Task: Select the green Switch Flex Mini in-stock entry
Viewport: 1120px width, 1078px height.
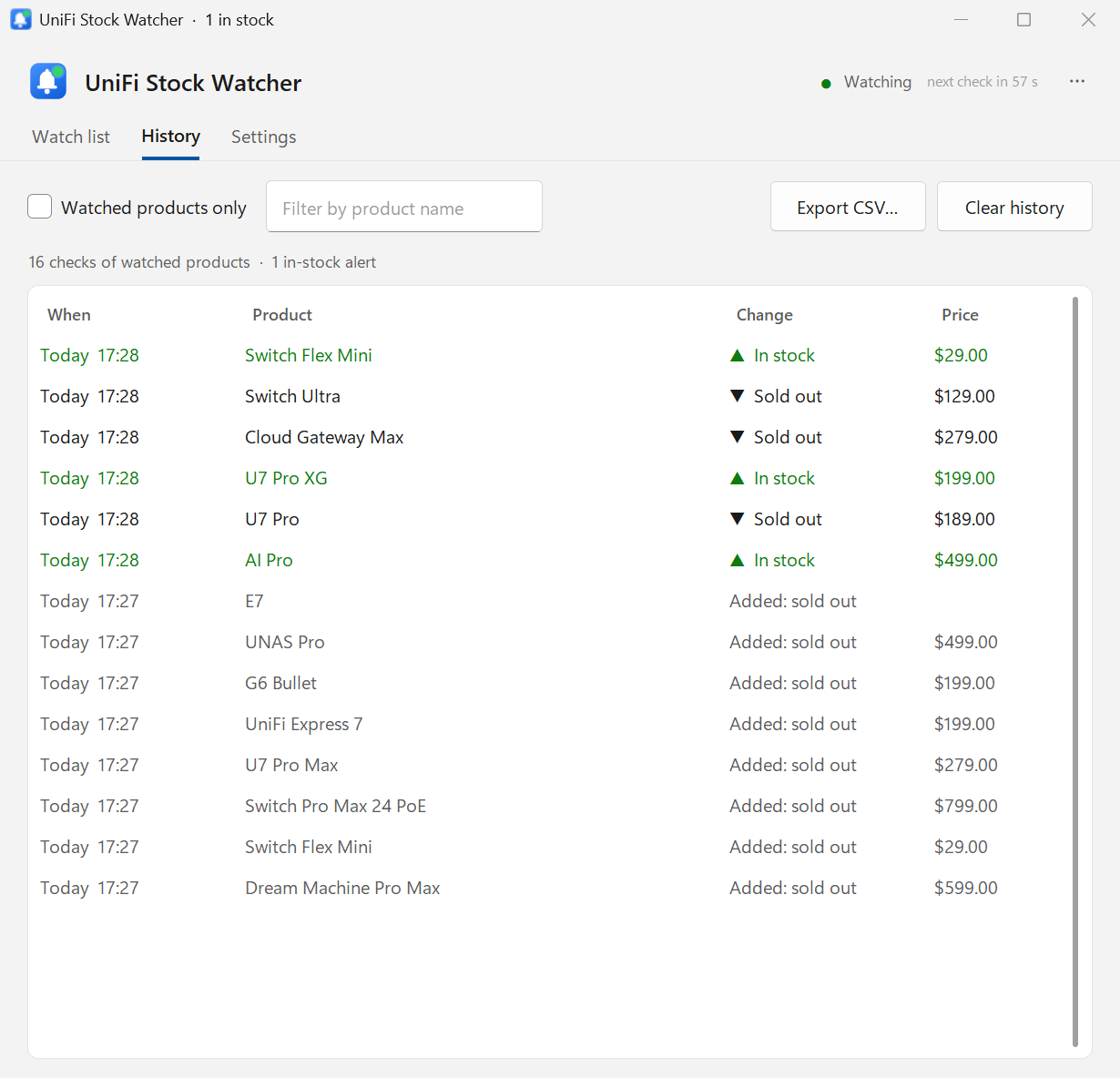Action: pos(549,355)
